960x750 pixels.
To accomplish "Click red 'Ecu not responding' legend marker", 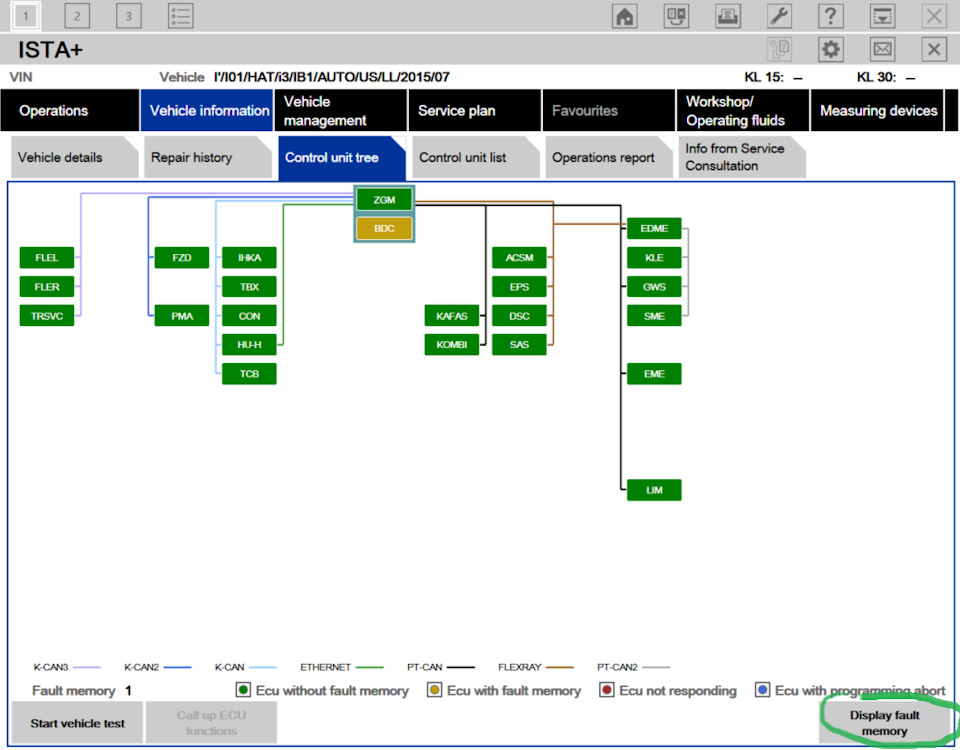I will coord(607,690).
